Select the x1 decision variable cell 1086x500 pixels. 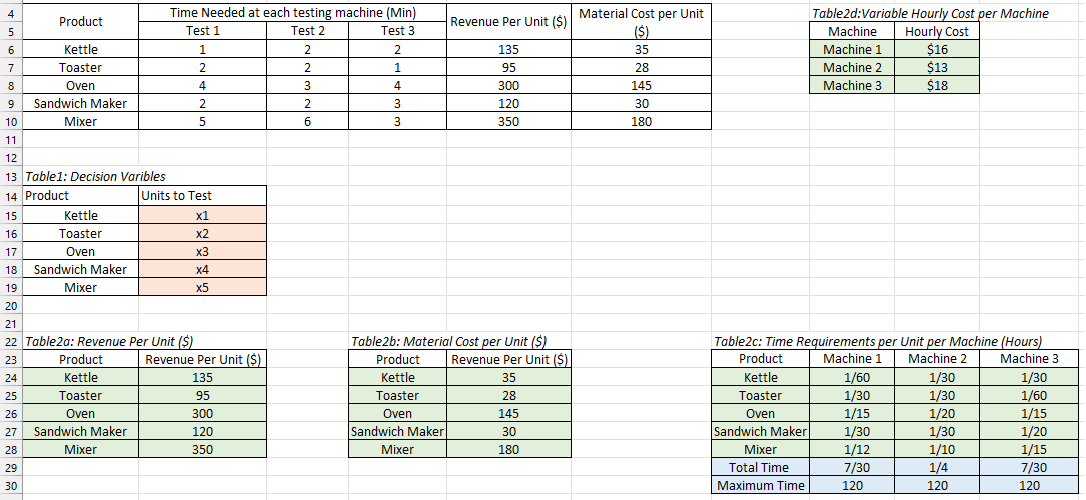pos(202,215)
